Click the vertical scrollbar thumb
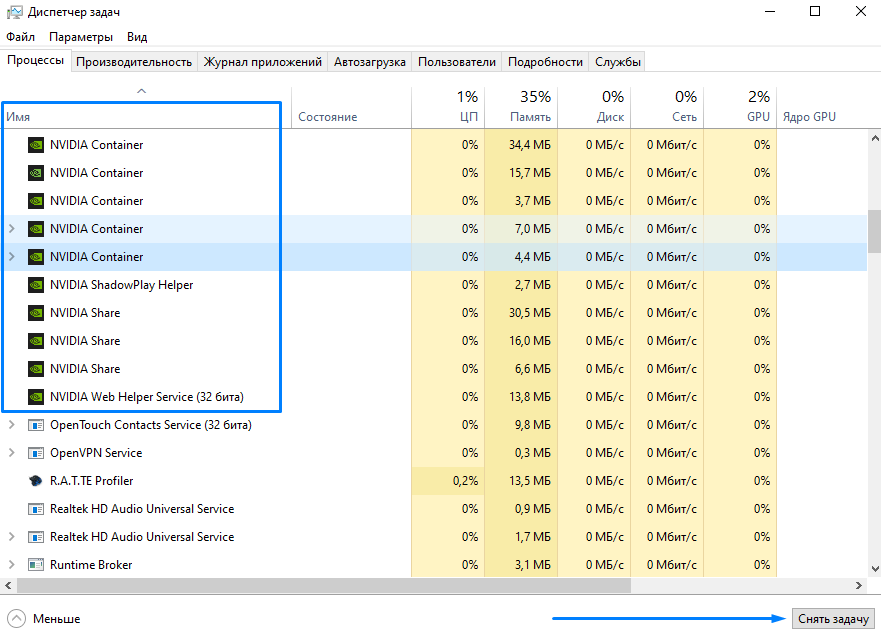This screenshot has height=640, width=881. [x=873, y=230]
